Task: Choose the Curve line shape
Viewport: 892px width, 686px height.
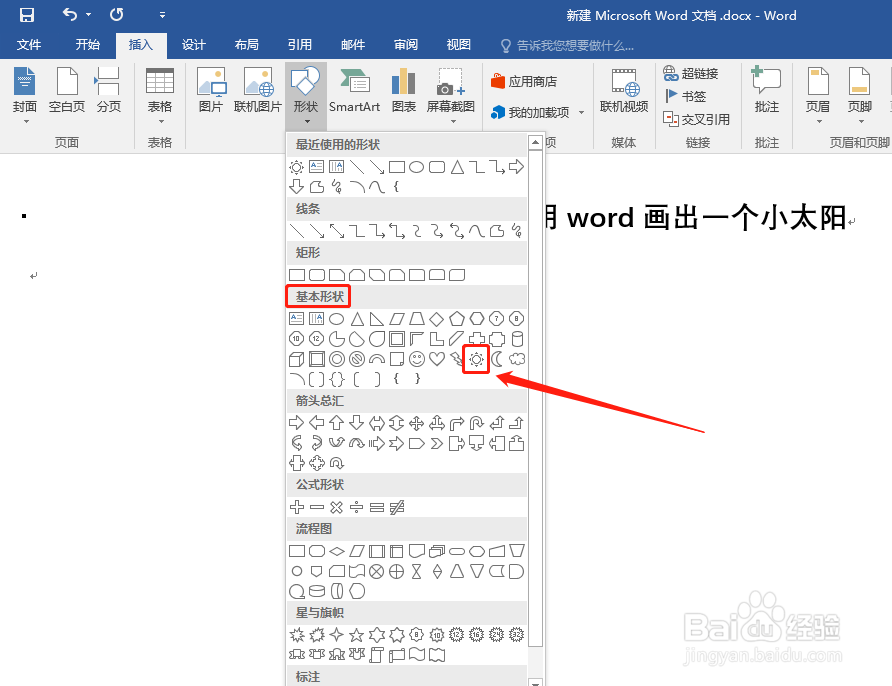Action: pyautogui.click(x=476, y=230)
